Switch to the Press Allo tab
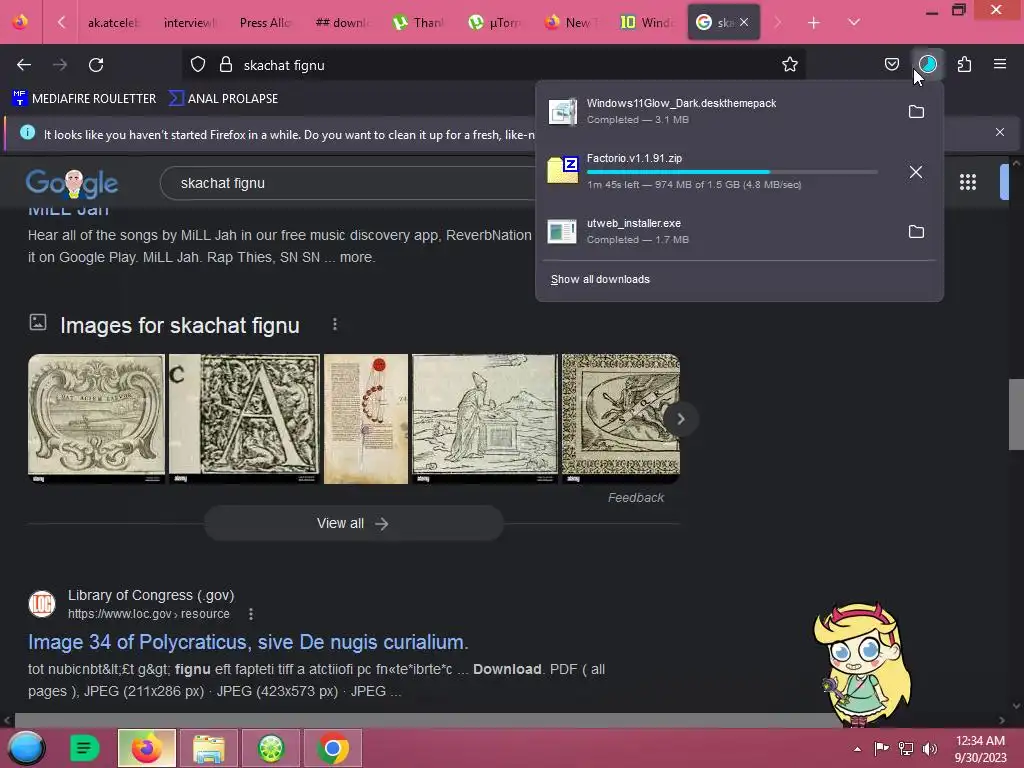 (264, 23)
